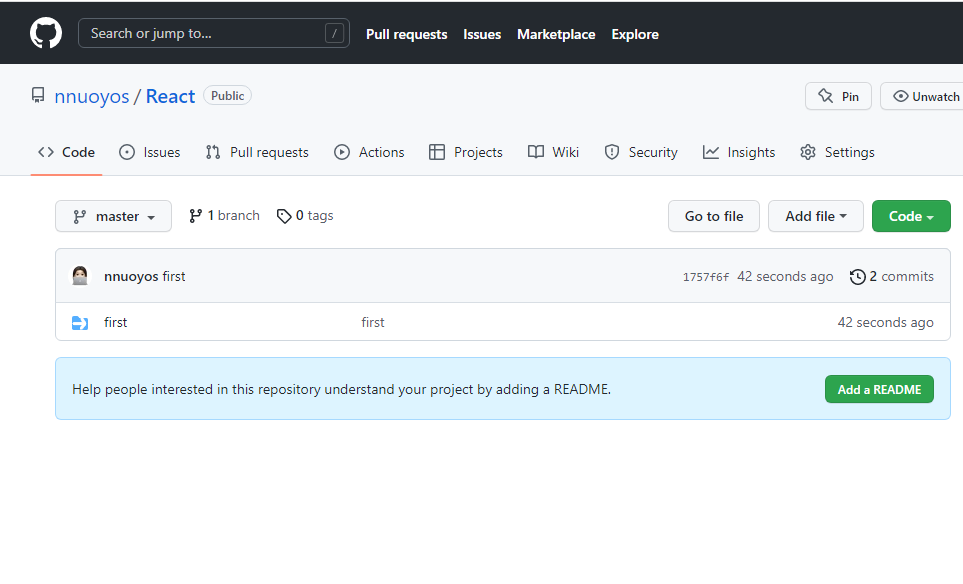Open the Actions tab
Viewport: 963px width, 584px height.
pos(369,152)
